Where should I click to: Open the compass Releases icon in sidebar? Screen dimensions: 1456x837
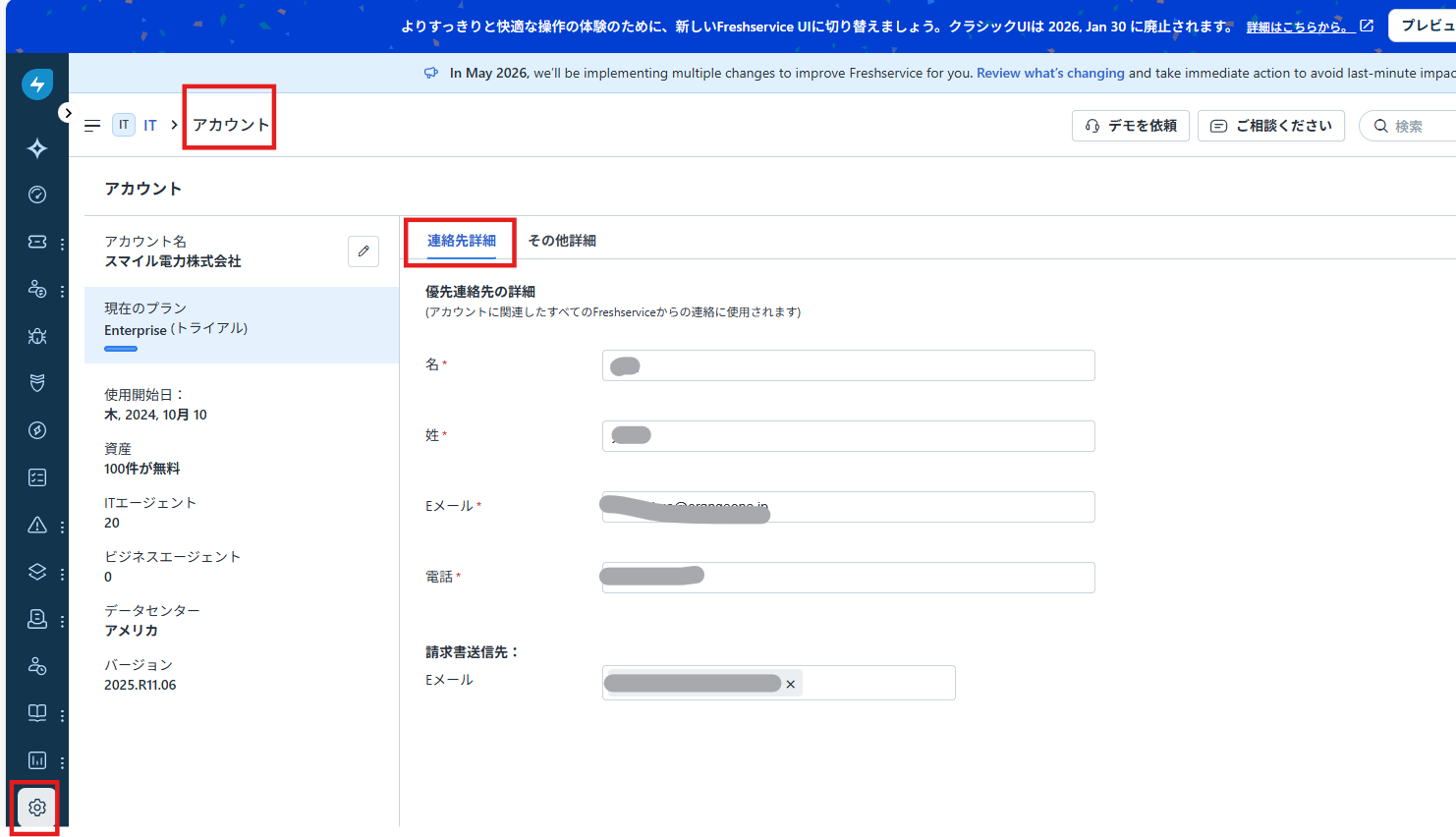[x=37, y=430]
